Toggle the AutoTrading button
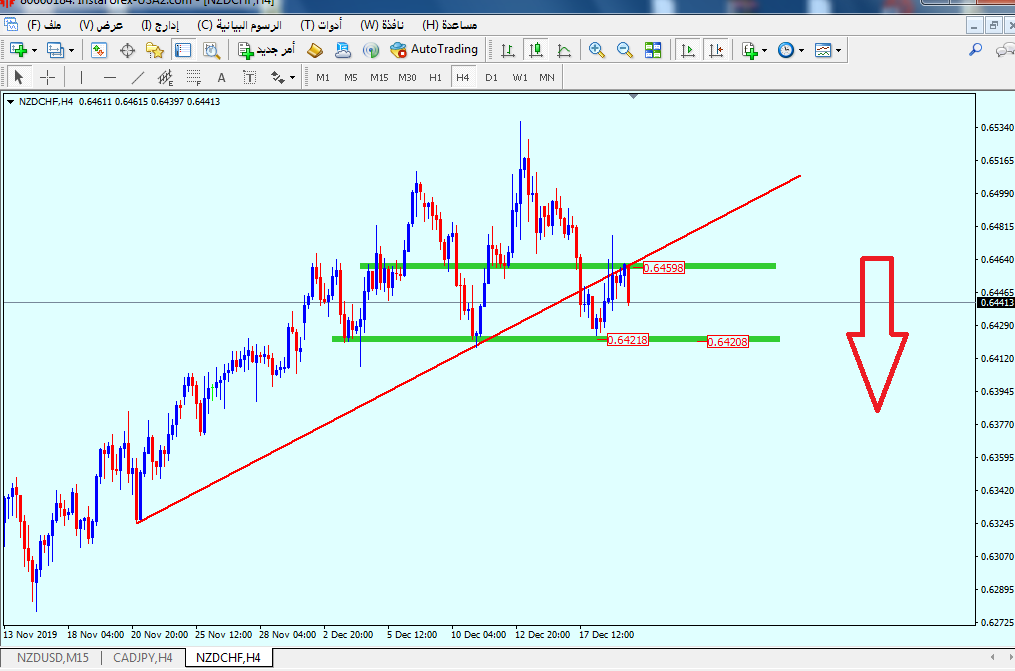 pyautogui.click(x=434, y=49)
